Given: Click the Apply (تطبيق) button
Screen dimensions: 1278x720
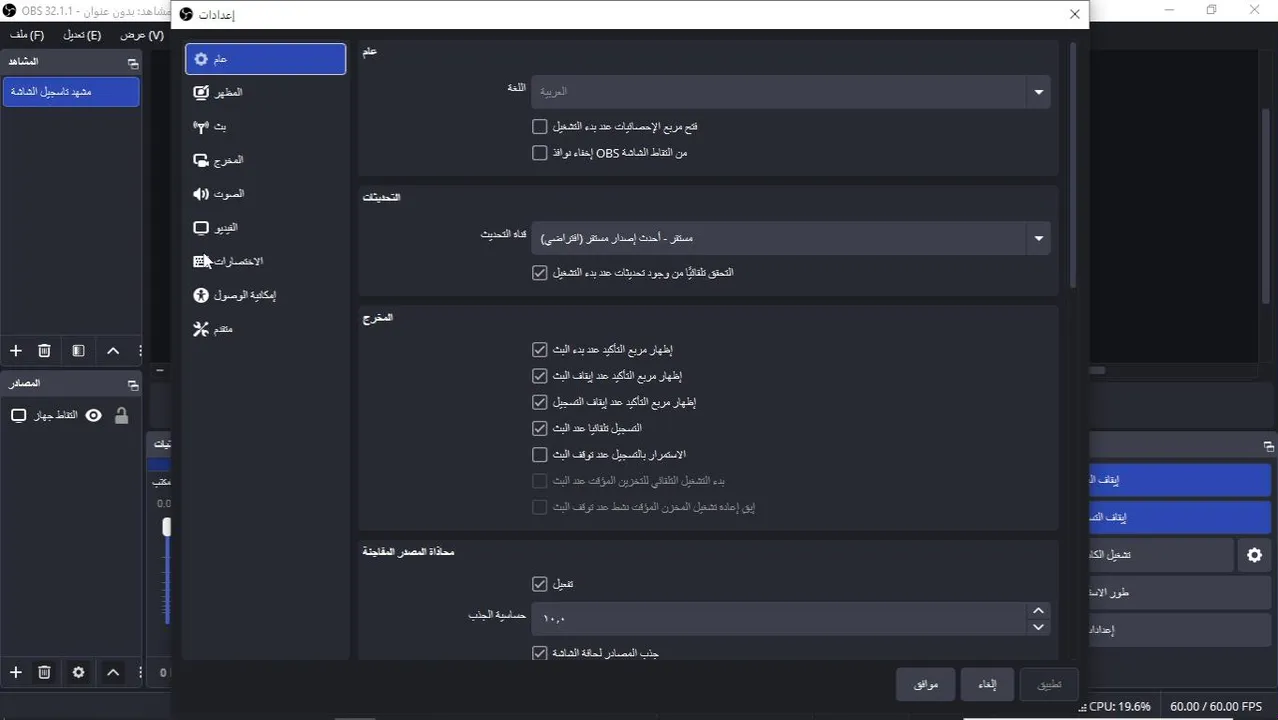Looking at the screenshot, I should tap(1049, 685).
